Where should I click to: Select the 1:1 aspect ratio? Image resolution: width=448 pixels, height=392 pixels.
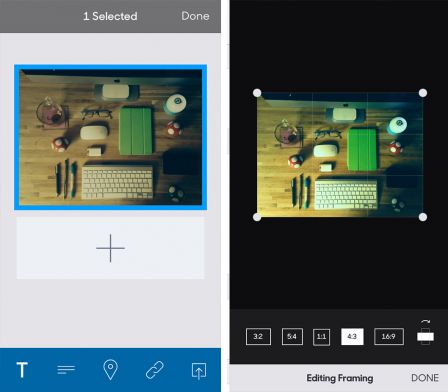pyautogui.click(x=321, y=337)
